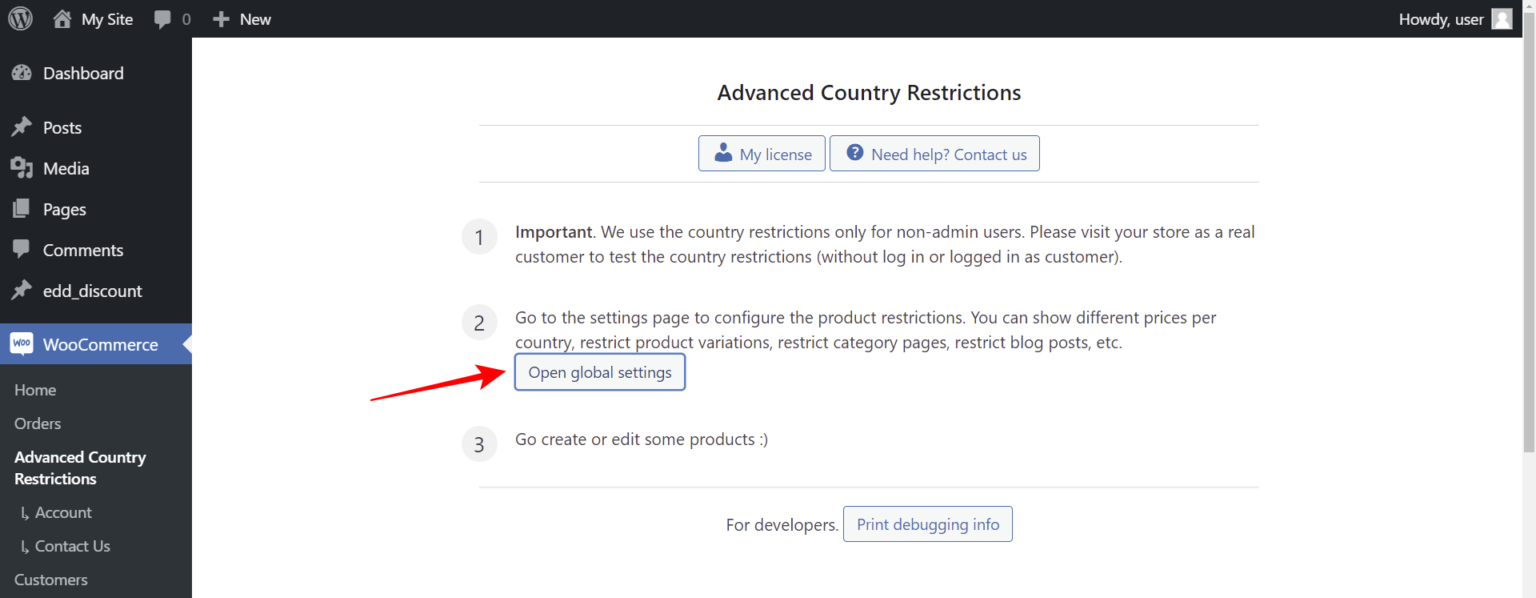1536x598 pixels.
Task: Click Need help? Contact us button
Action: coord(935,154)
